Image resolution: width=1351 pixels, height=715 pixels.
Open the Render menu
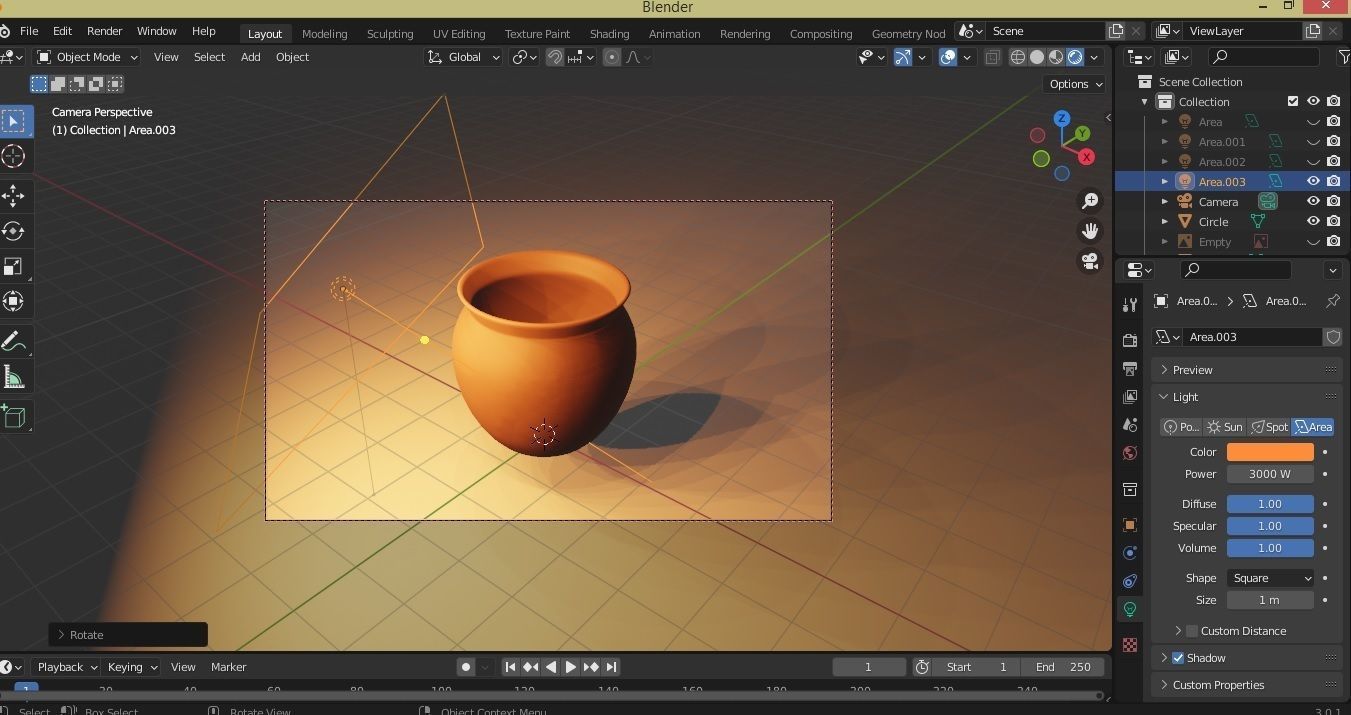(104, 31)
